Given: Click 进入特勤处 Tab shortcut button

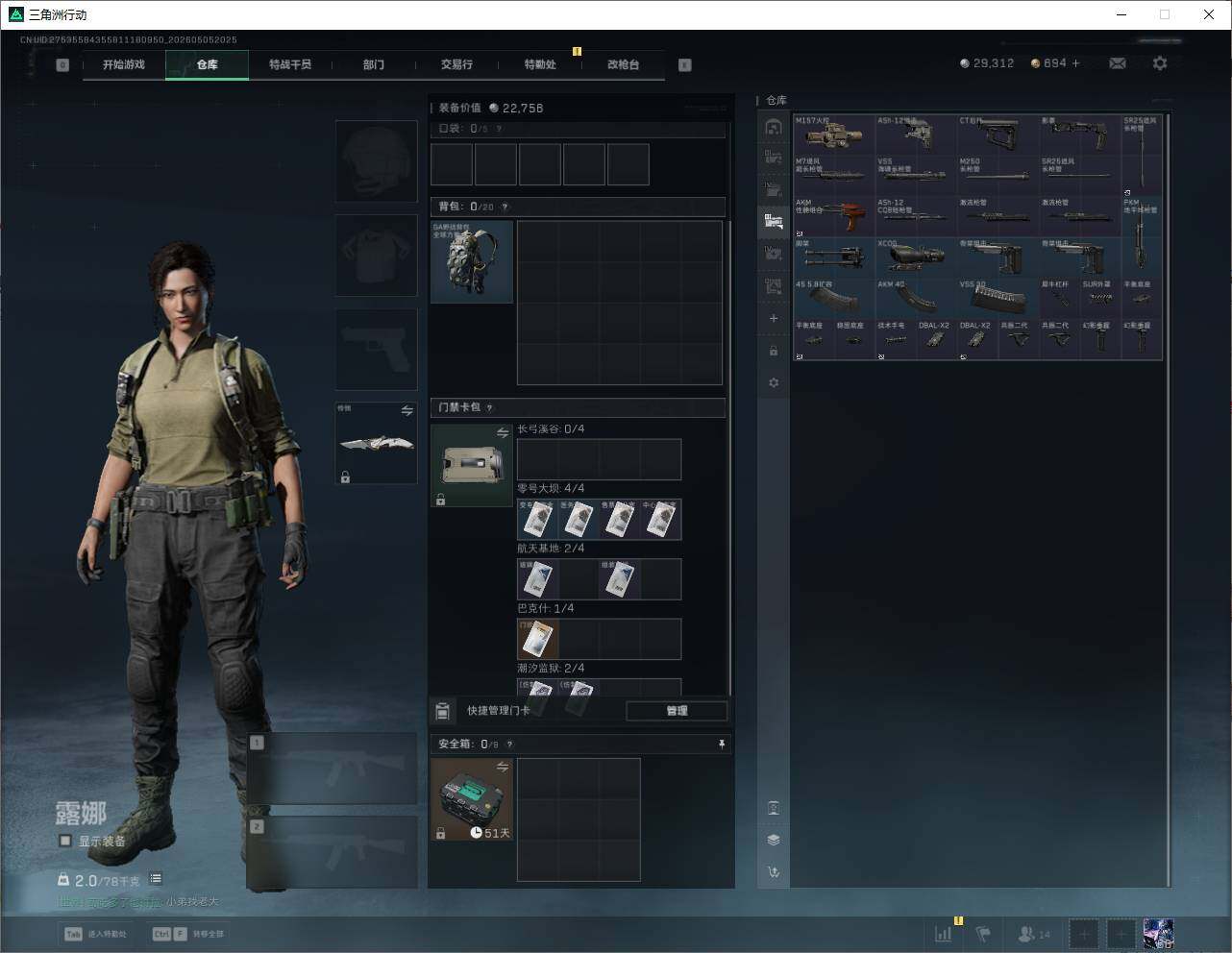Looking at the screenshot, I should tap(96, 934).
